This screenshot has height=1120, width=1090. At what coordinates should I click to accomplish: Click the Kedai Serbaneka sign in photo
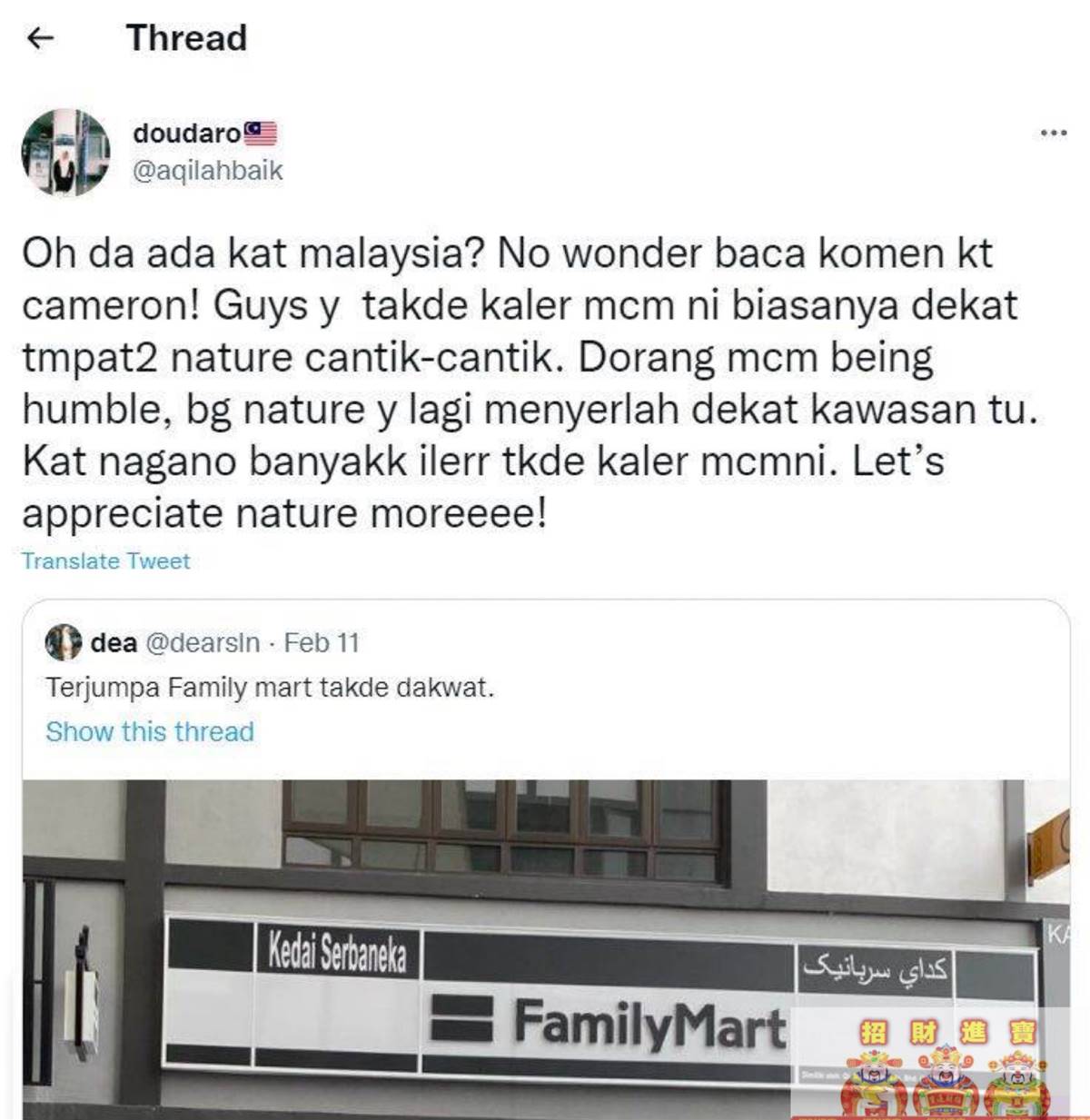337,952
